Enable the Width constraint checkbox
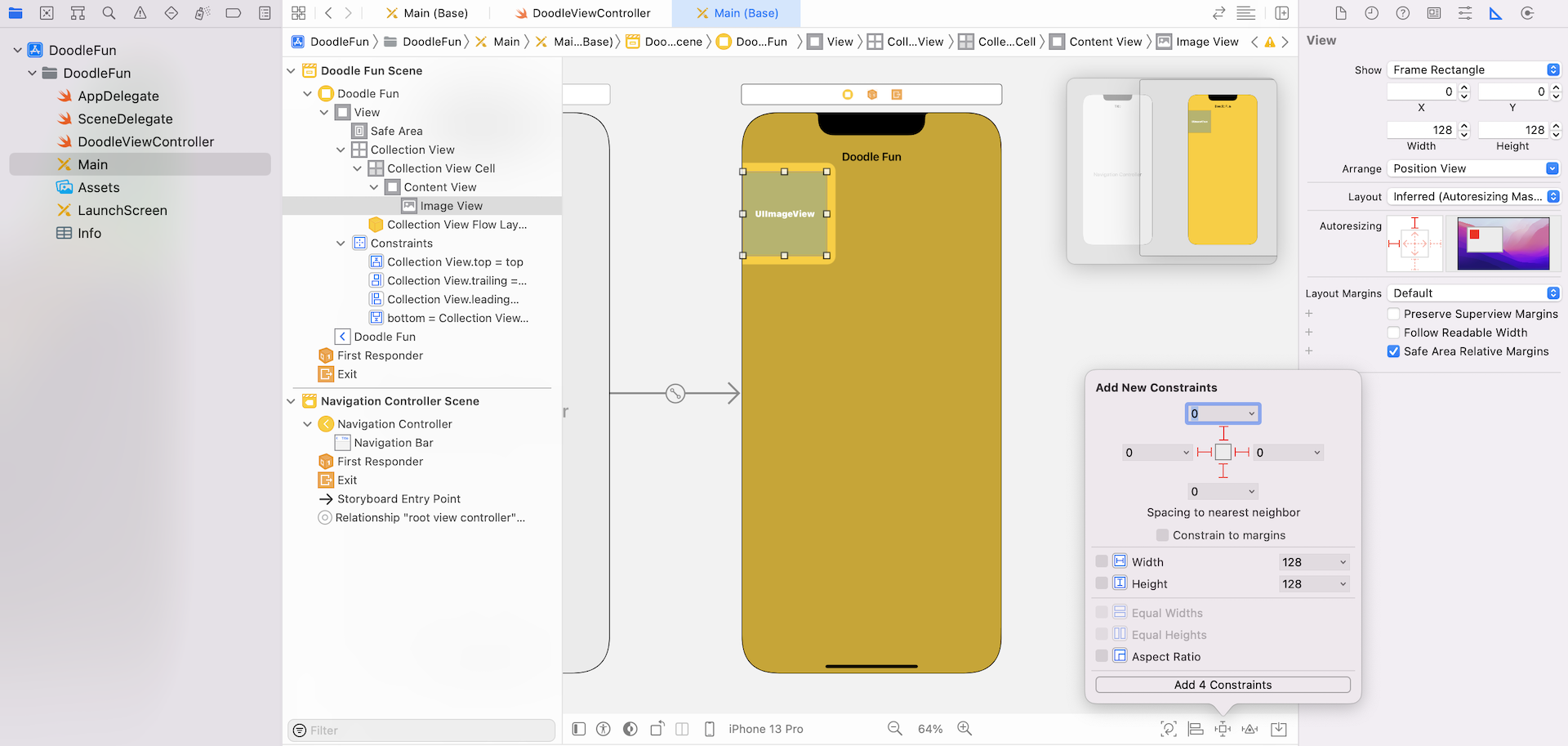Screen dimensions: 1568x746 1102,561
